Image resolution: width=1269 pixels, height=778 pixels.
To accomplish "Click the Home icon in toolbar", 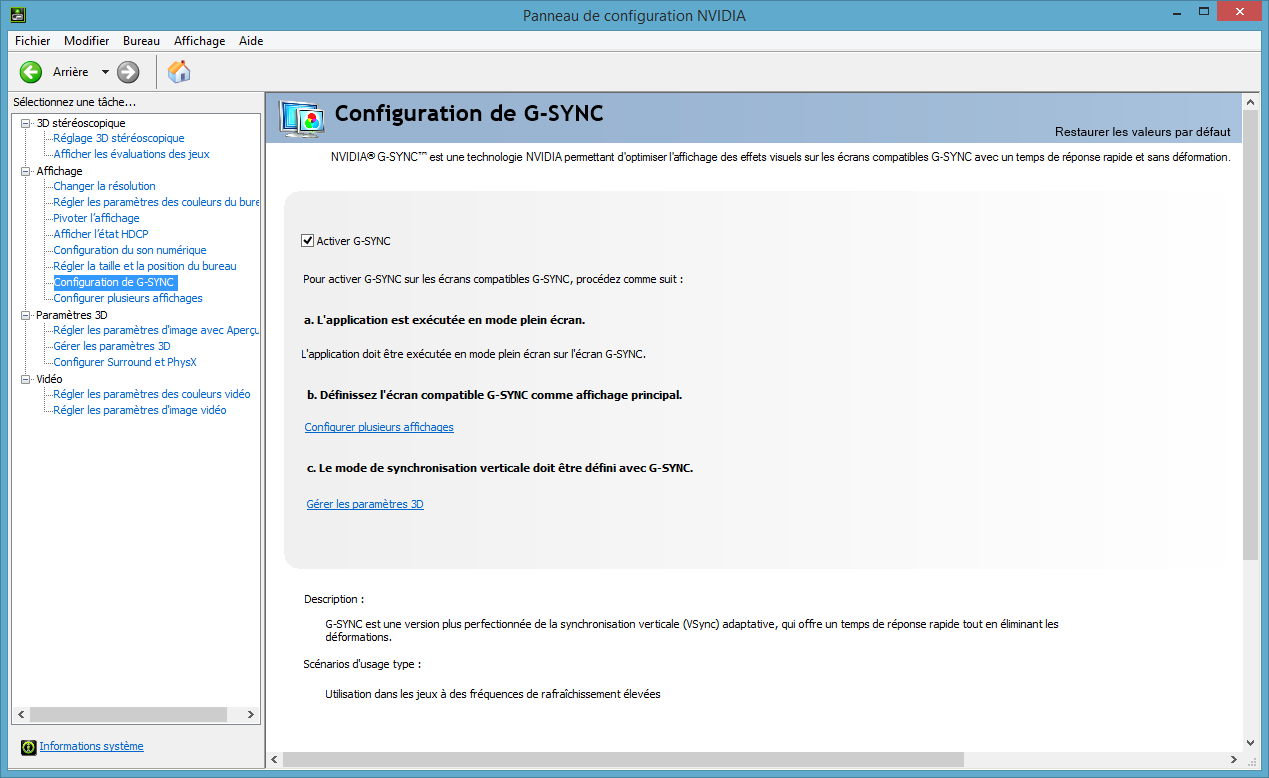I will (x=179, y=72).
